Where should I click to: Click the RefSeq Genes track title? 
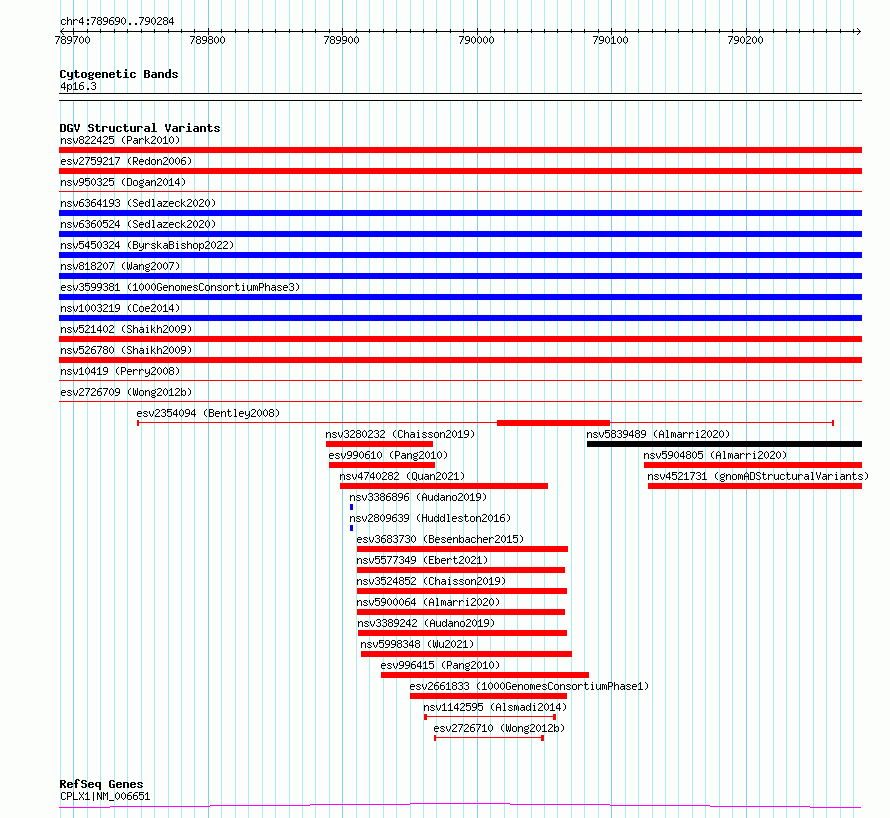tap(101, 784)
